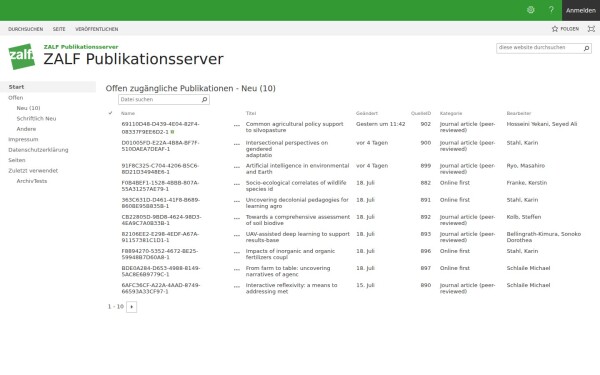The height and width of the screenshot is (375, 600).
Task: Open the Datenschutzerklärung link
Action: click(x=38, y=150)
